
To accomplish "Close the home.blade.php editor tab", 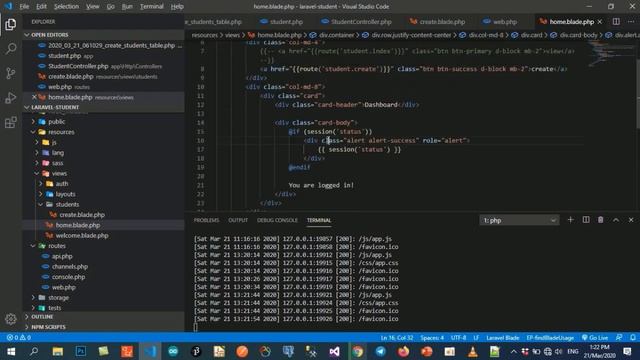I will [600, 22].
